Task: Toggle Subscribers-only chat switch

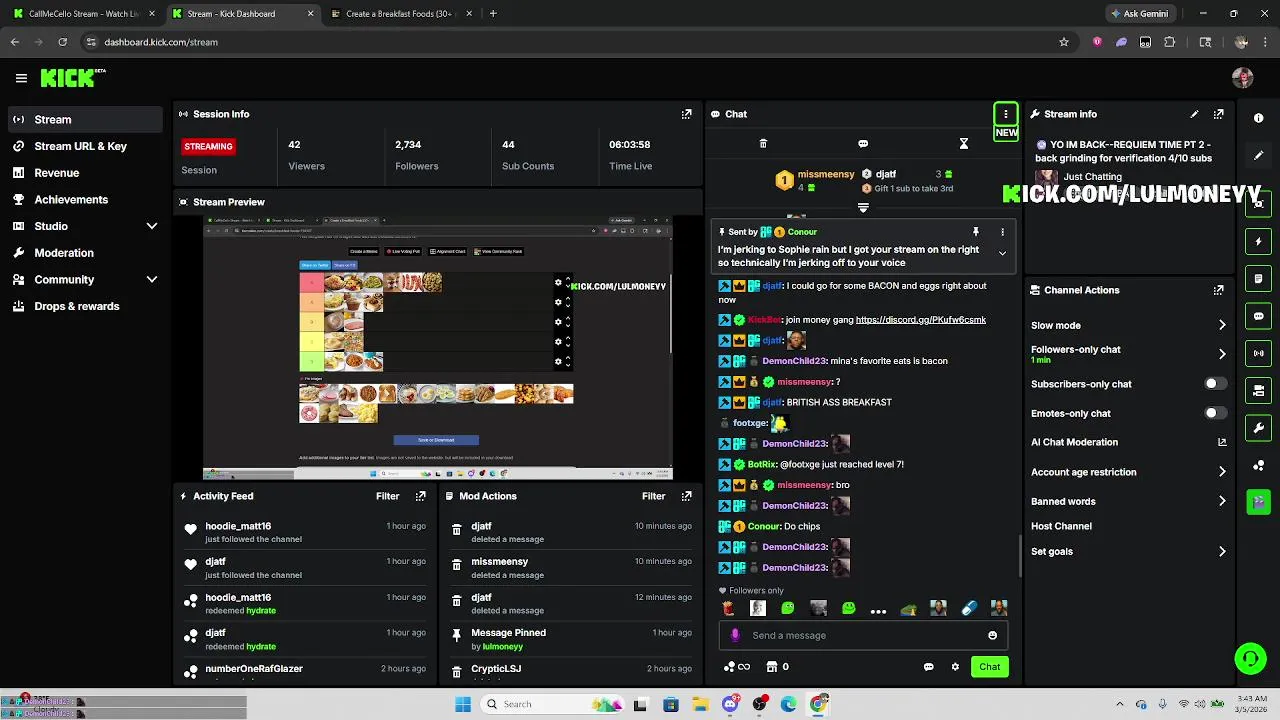Action: [x=1215, y=384]
